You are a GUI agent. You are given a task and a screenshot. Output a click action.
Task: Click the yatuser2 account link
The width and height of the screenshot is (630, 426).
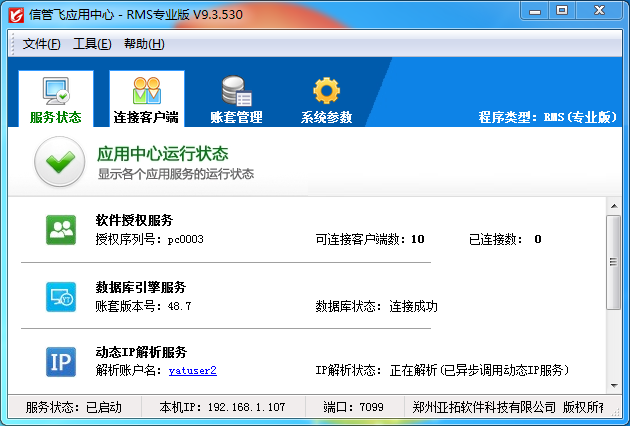pyautogui.click(x=193, y=370)
